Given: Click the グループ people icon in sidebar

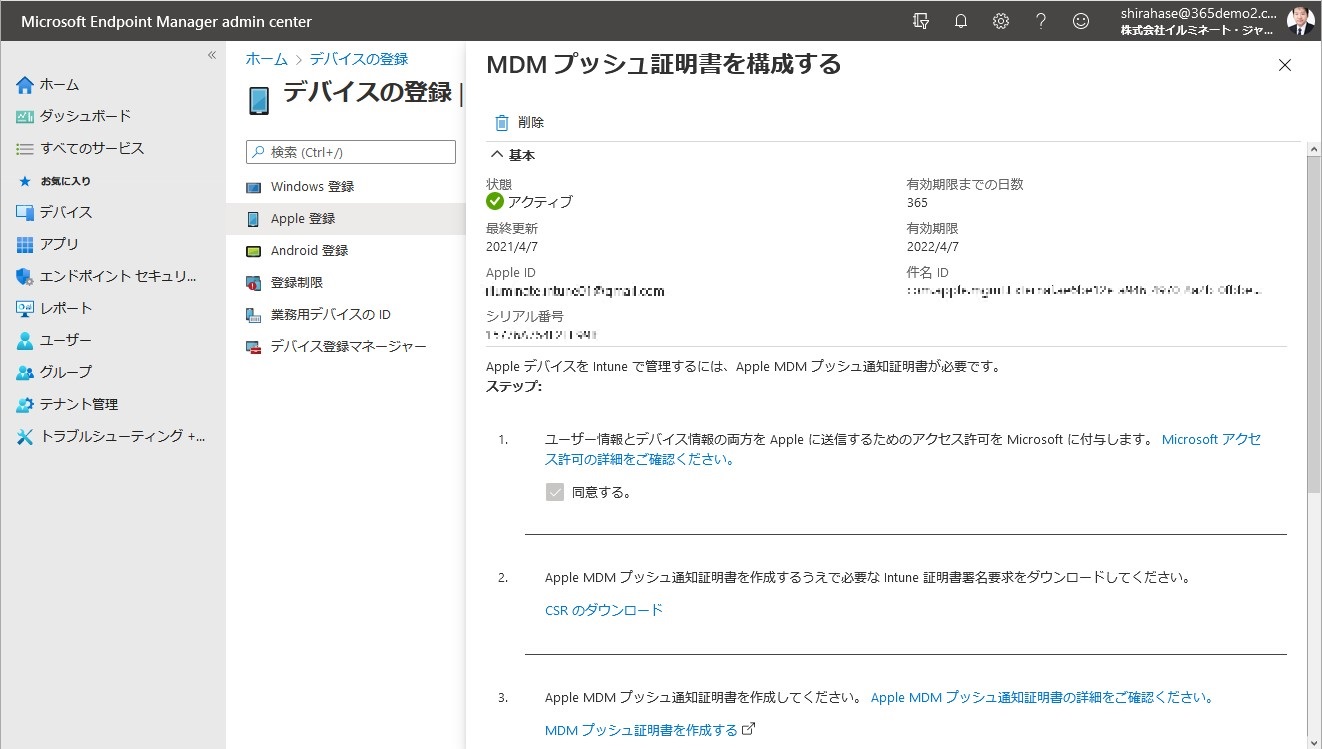Looking at the screenshot, I should point(25,373).
